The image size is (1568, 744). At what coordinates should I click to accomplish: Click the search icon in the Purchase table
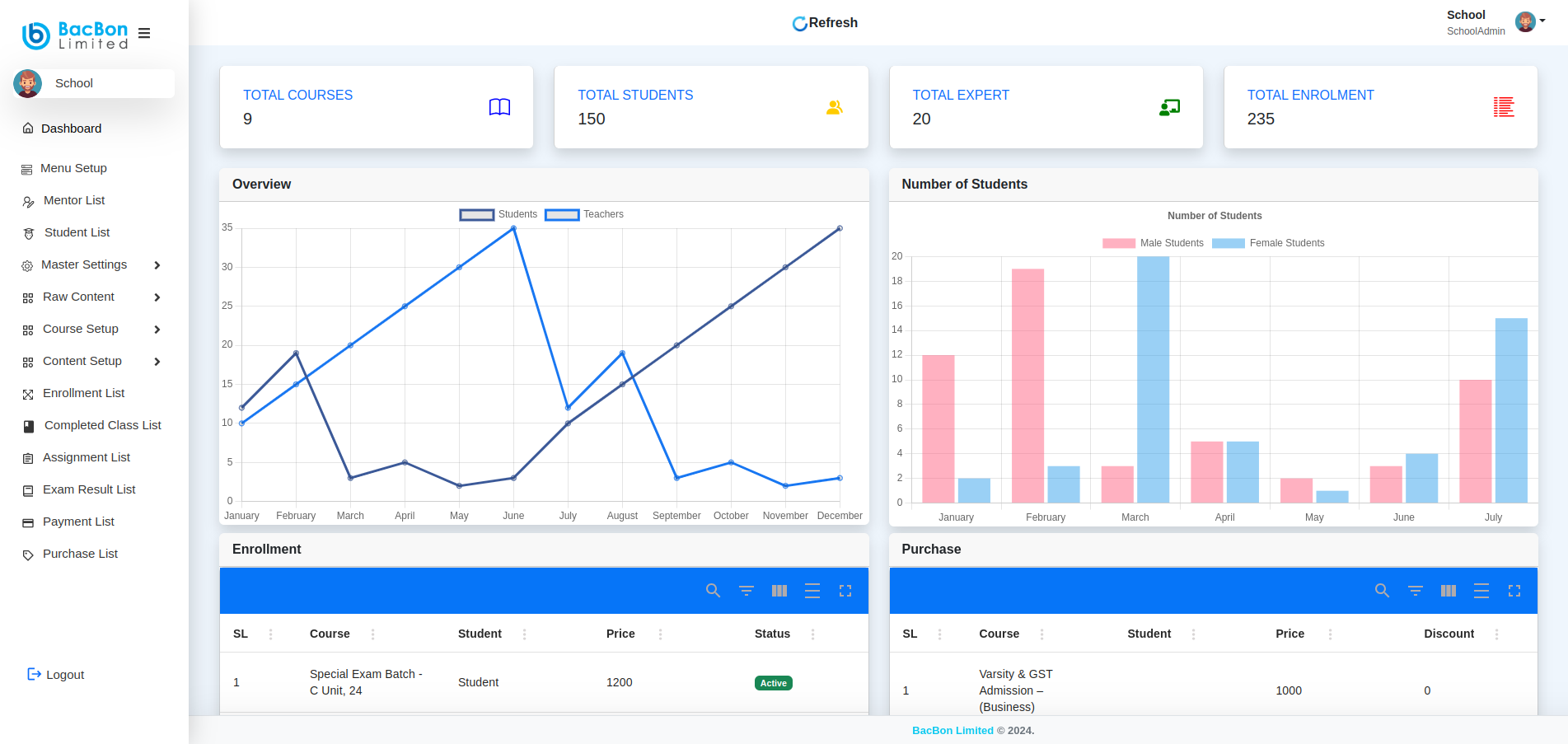coord(1382,591)
